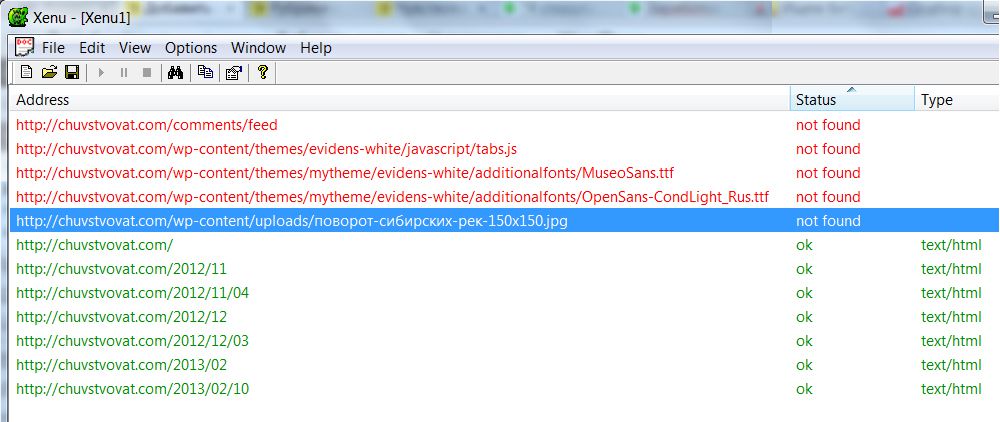Sort by the Type column header
Screen dimensions: 1000x422
[957, 99]
